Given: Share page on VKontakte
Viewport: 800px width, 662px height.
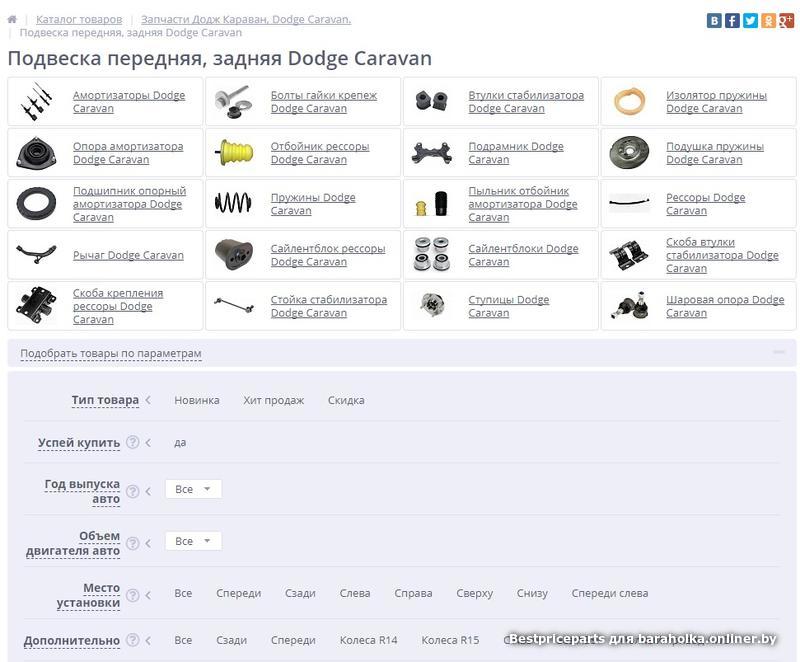Looking at the screenshot, I should (714, 20).
